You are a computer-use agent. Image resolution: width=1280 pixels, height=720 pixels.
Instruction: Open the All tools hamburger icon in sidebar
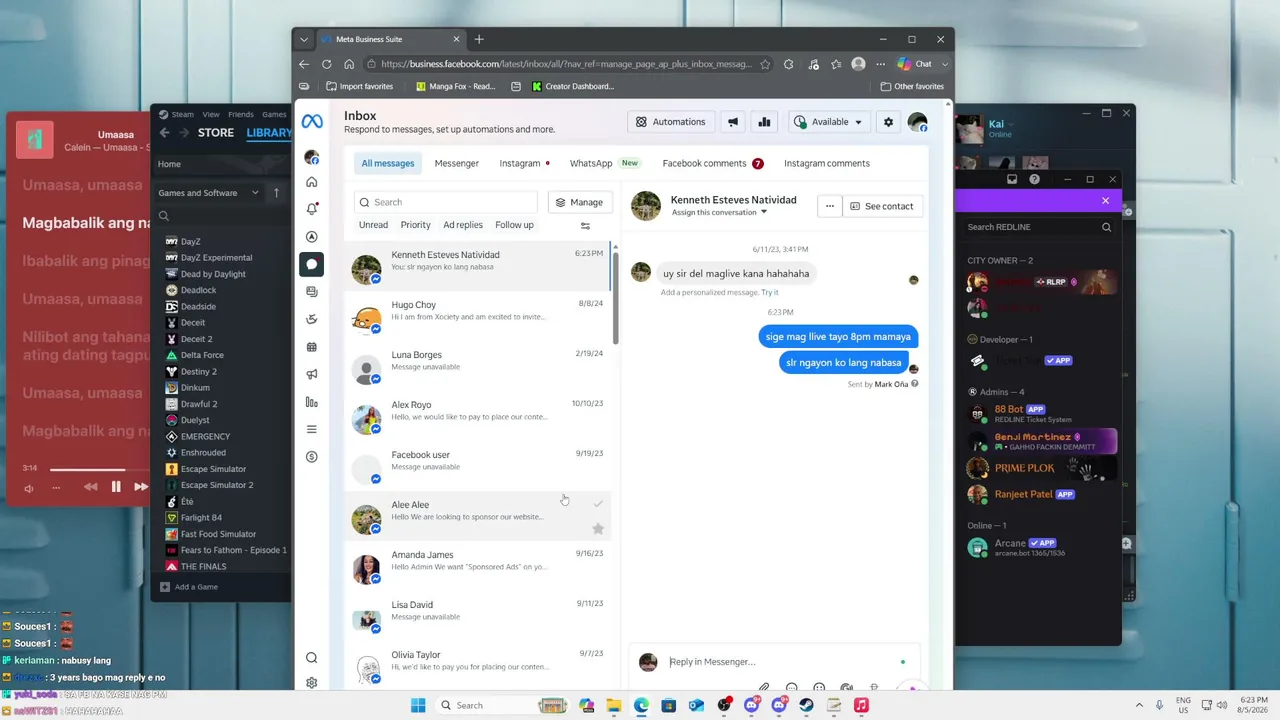312,429
